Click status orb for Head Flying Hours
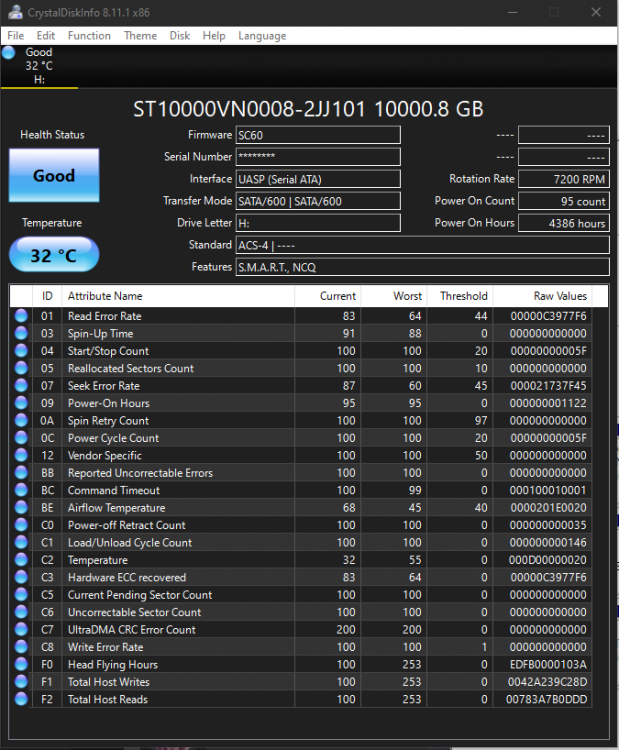This screenshot has height=750, width=619. pos(21,664)
